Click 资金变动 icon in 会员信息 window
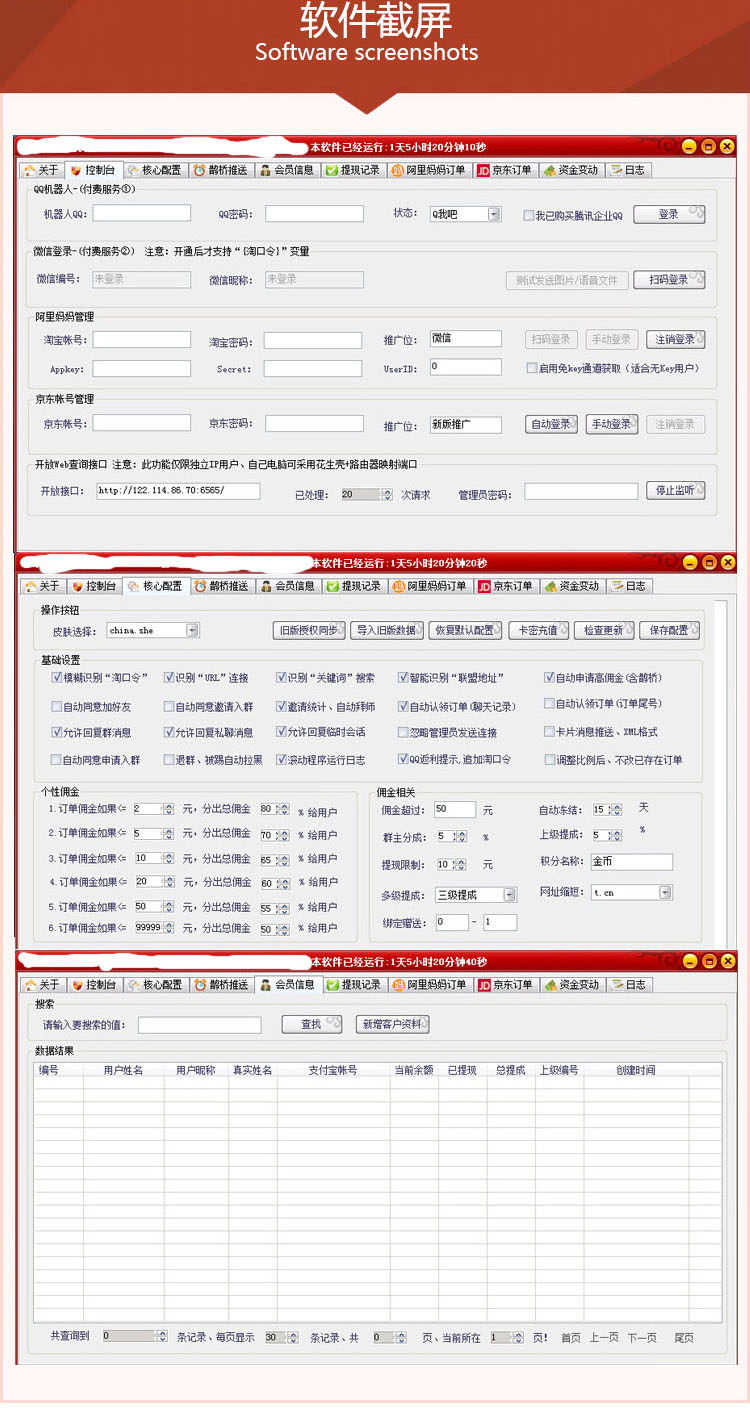Image resolution: width=750 pixels, height=1408 pixels. (549, 985)
